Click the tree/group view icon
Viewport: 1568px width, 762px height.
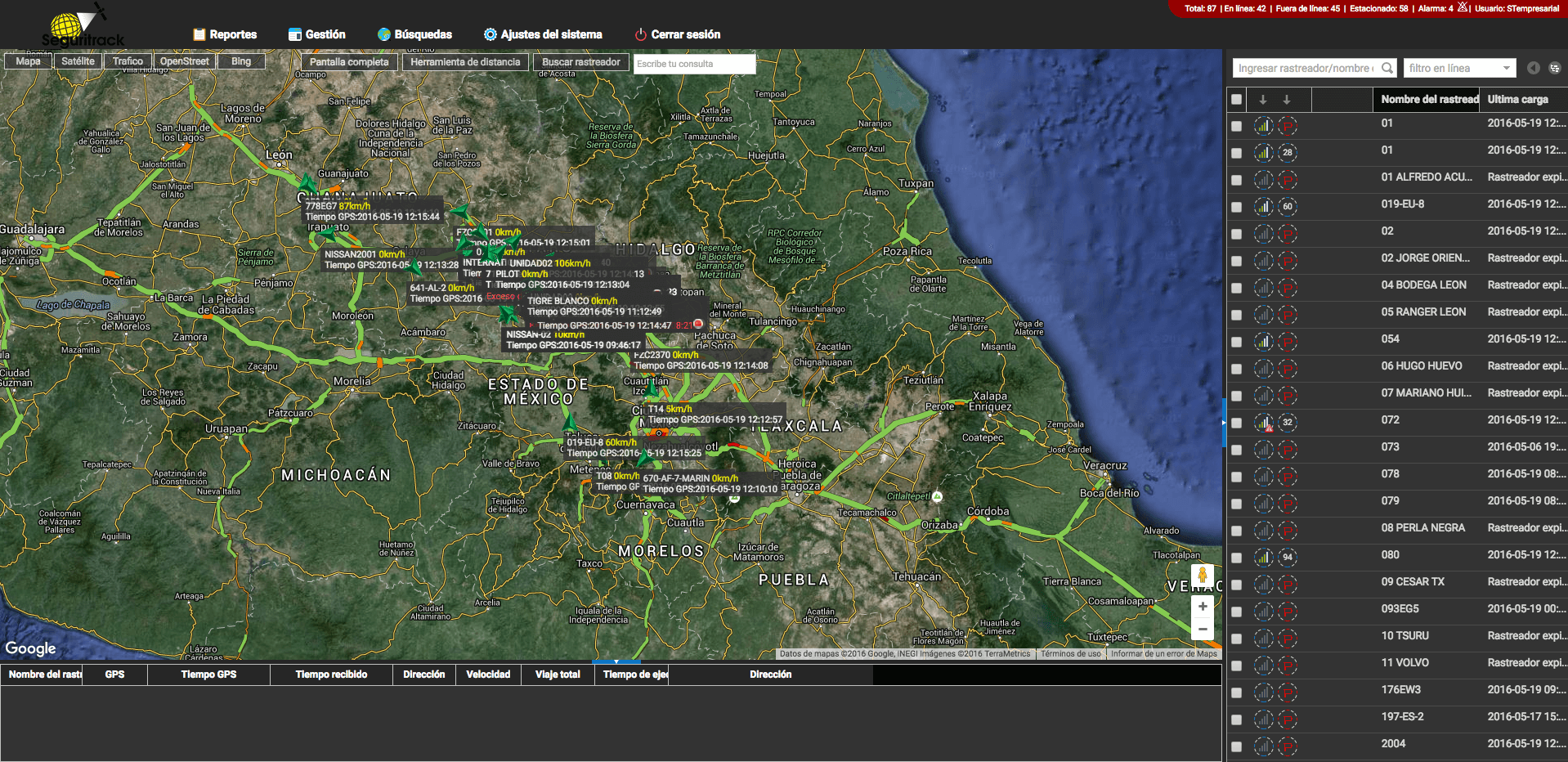point(1555,68)
